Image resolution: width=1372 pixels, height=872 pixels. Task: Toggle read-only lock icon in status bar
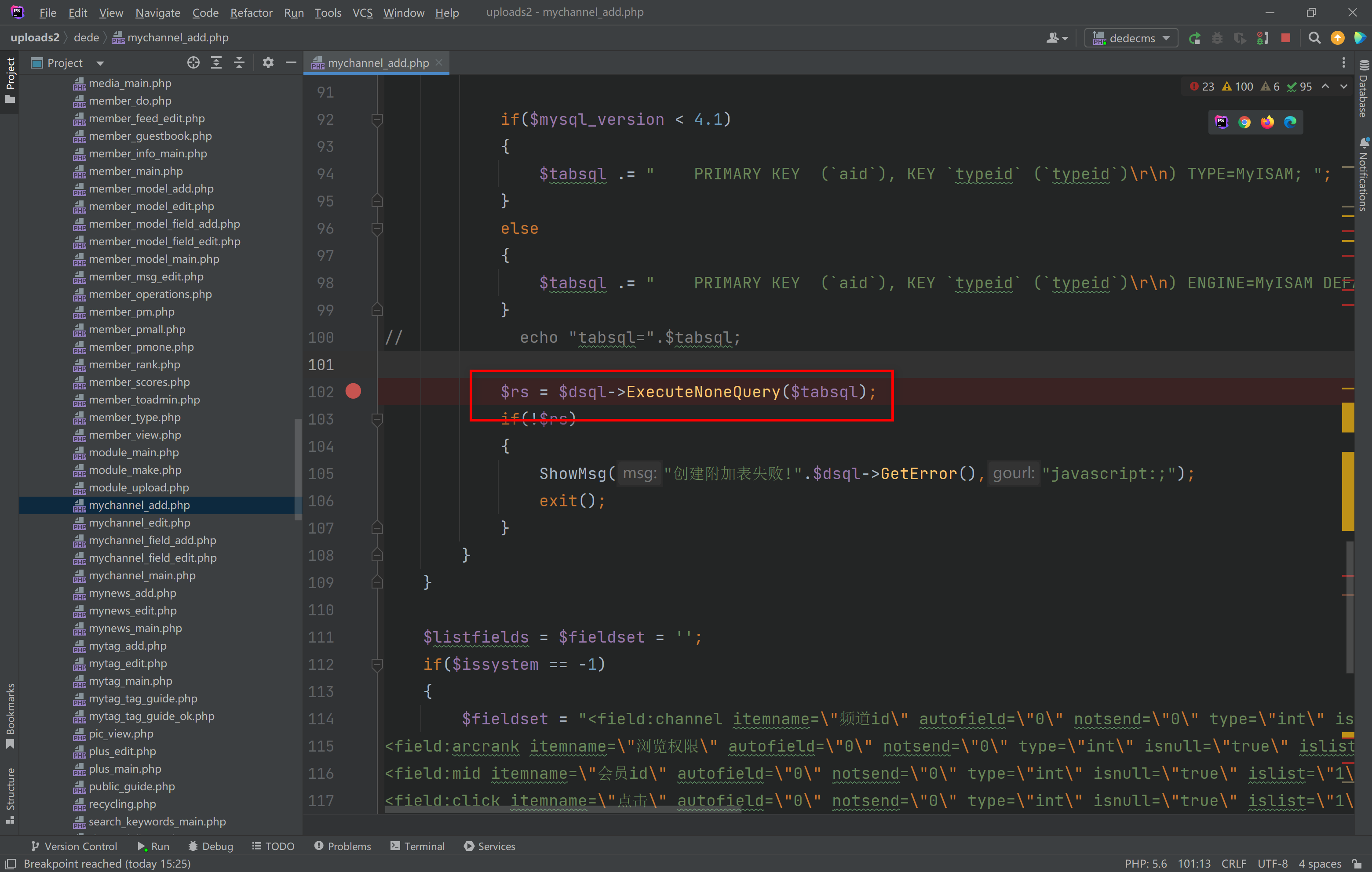pyautogui.click(x=1357, y=864)
